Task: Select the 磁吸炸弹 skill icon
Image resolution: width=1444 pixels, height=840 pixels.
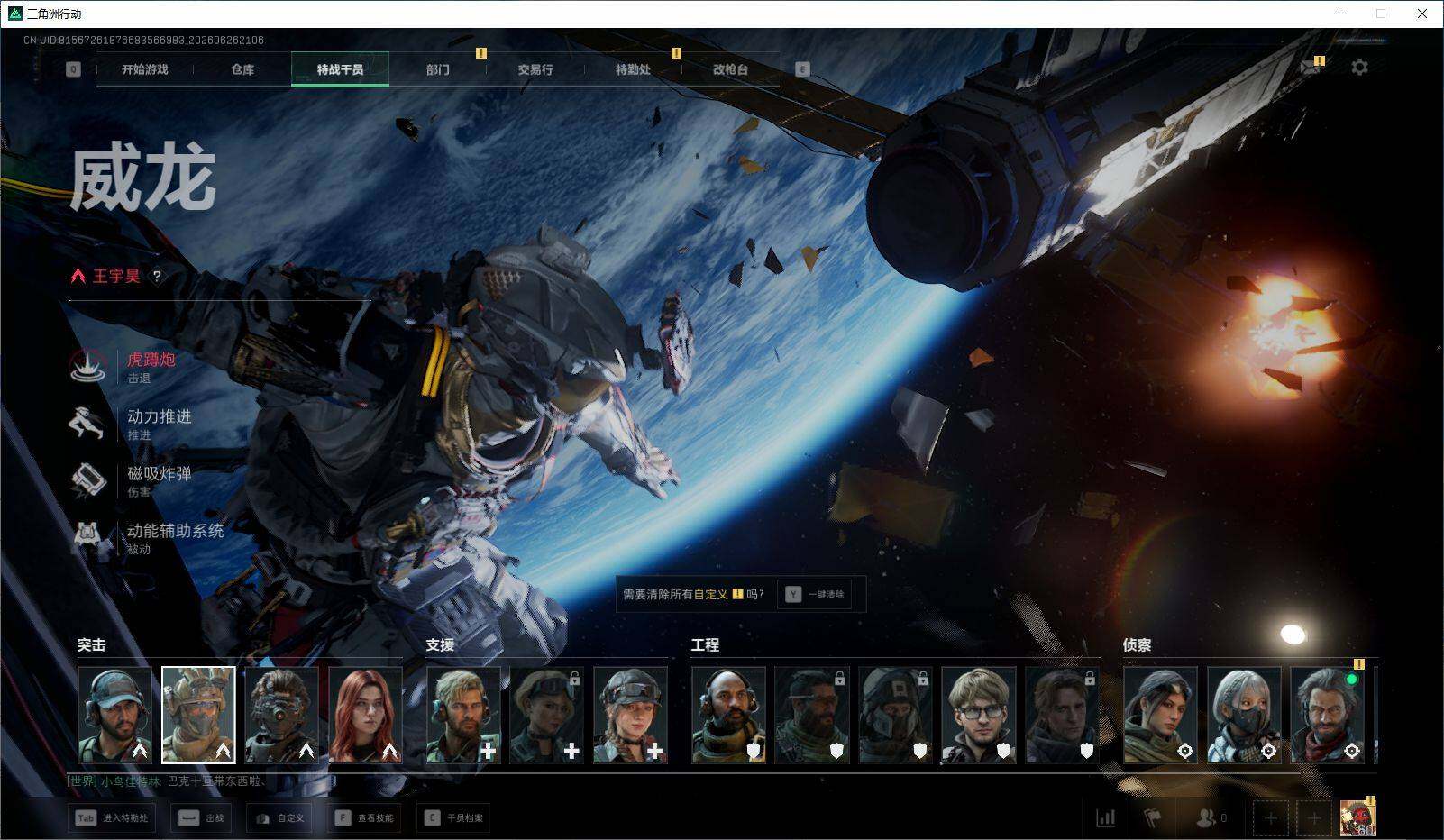Action: (x=87, y=479)
